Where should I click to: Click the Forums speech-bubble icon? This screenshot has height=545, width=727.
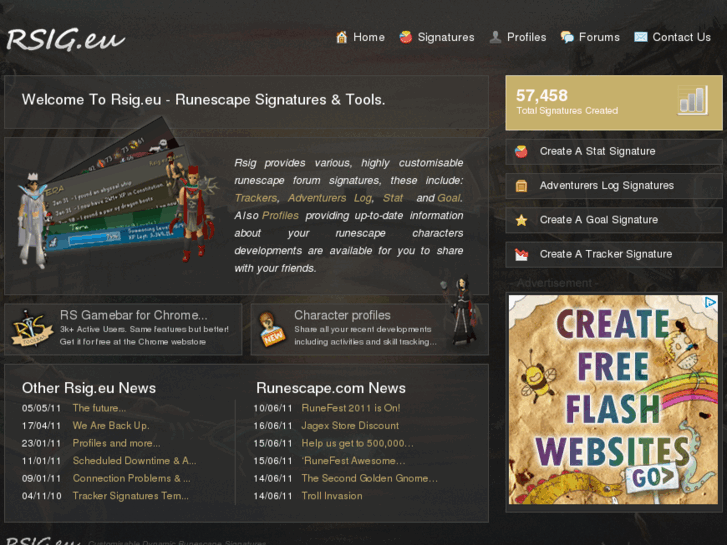click(x=567, y=37)
